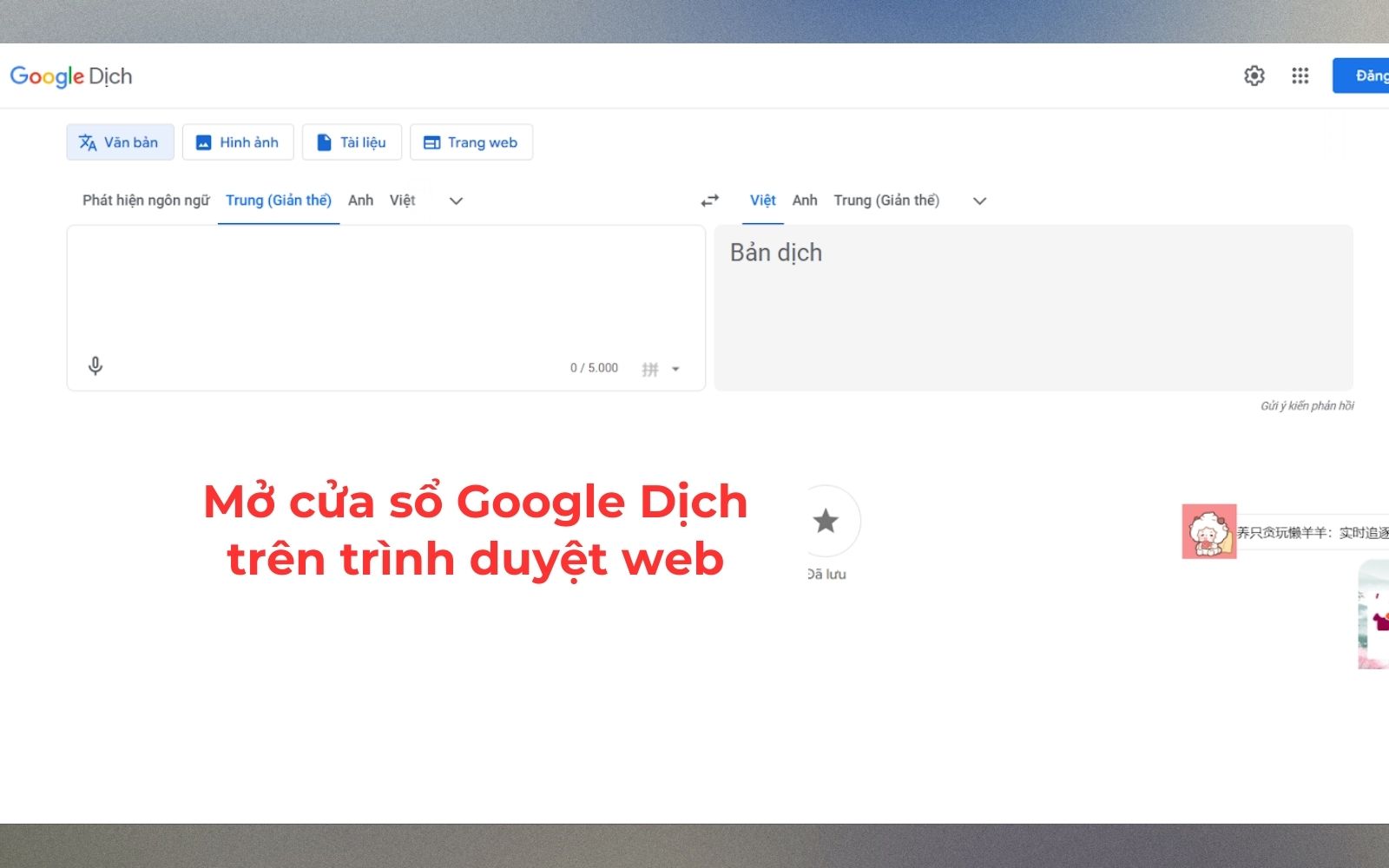
Task: Switch to Hình ảnh image translation
Action: (x=238, y=142)
